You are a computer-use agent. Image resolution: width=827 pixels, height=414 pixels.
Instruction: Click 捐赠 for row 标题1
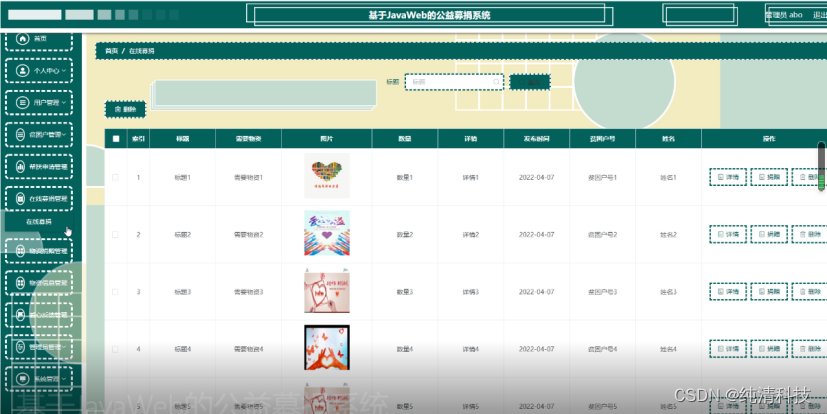(x=769, y=177)
